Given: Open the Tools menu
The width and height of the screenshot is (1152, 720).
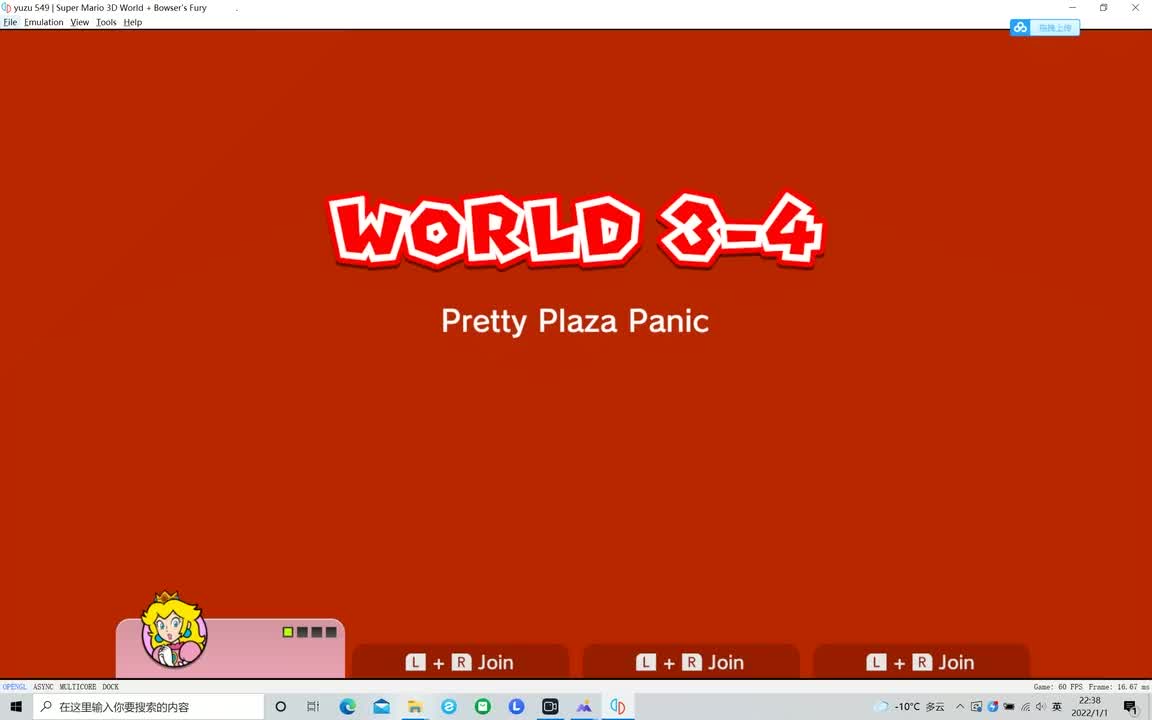Looking at the screenshot, I should pos(106,22).
